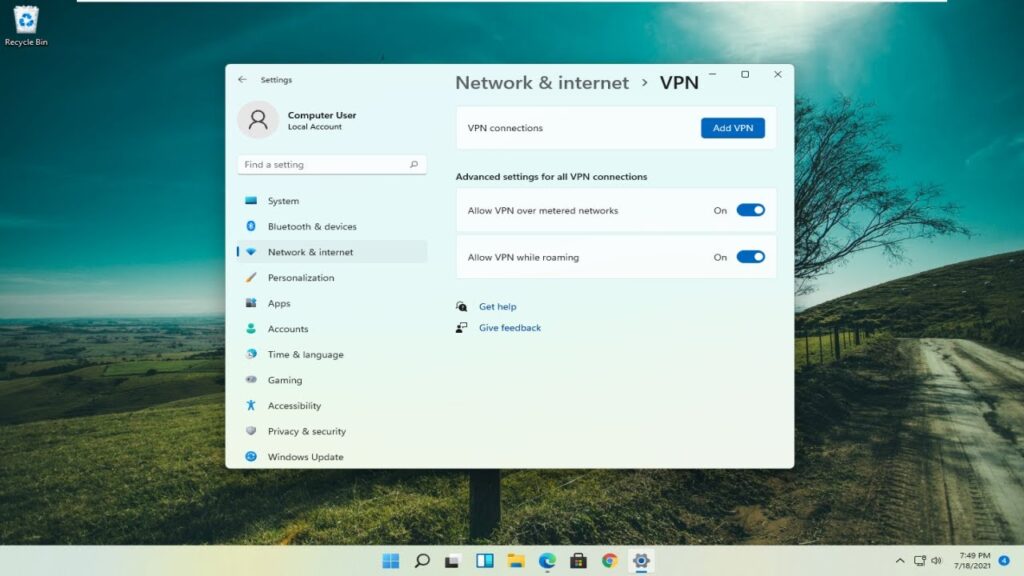Open File Explorer from the taskbar
Image resolution: width=1024 pixels, height=576 pixels.
(x=516, y=561)
